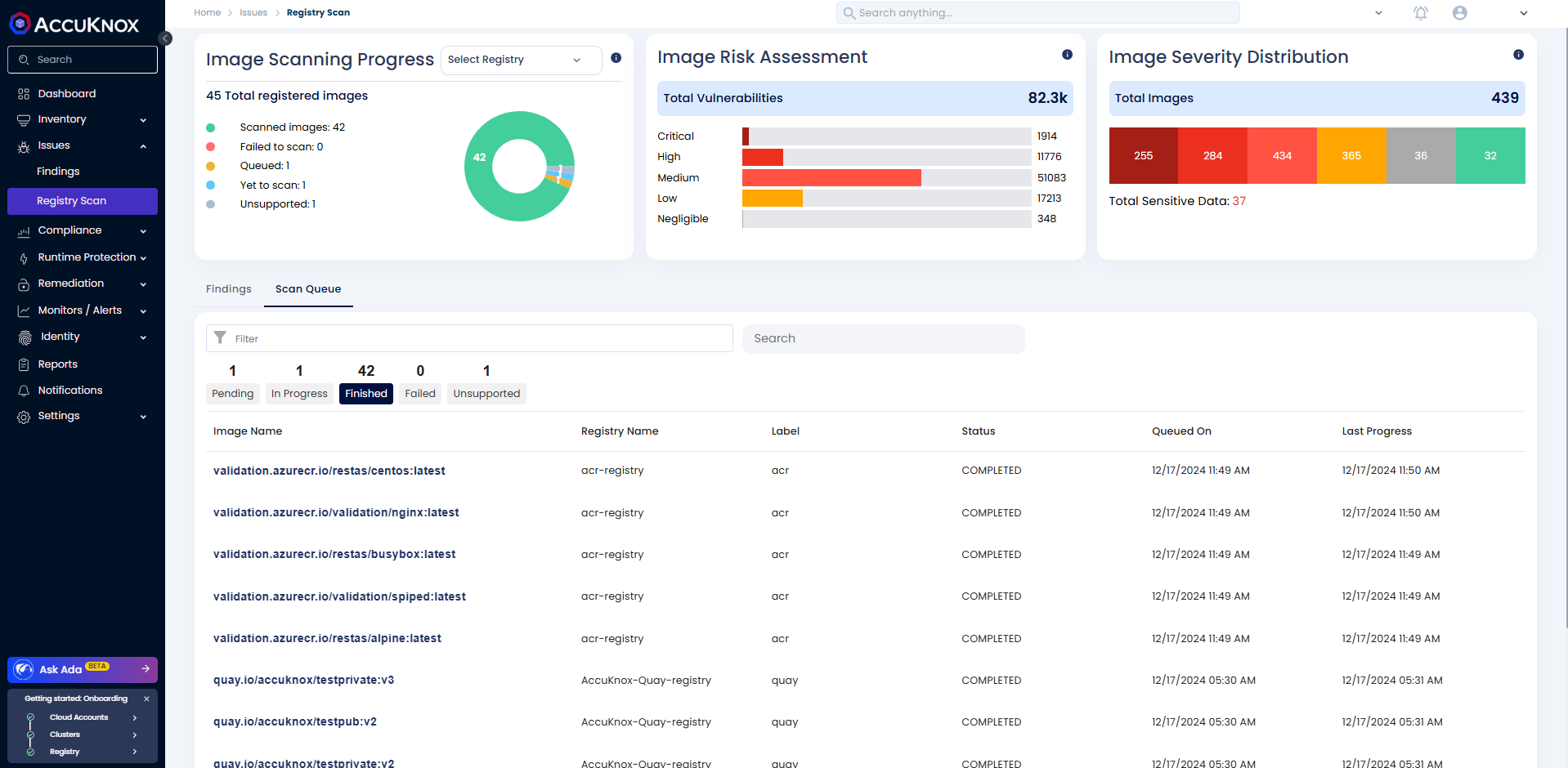Filter queue by Pending status
Screen dimensions: 1568x768
233,394
